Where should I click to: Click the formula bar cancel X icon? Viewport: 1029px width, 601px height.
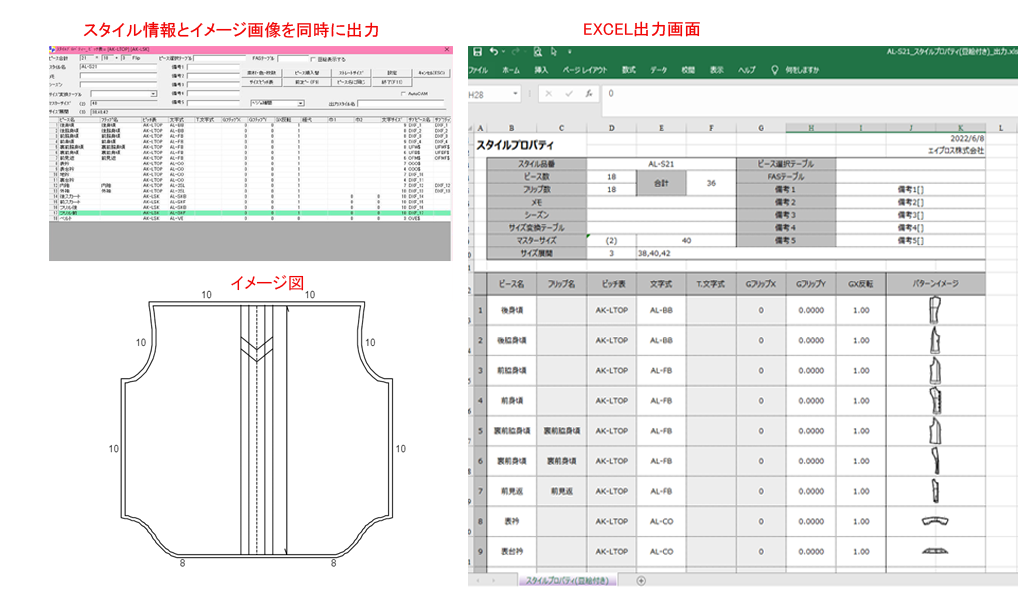pyautogui.click(x=549, y=94)
